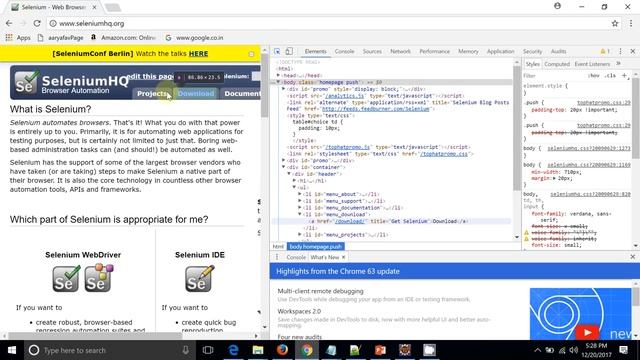Add new style rule plus icon
Image resolution: width=640 pixels, height=360 pixels.
click(x=624, y=76)
